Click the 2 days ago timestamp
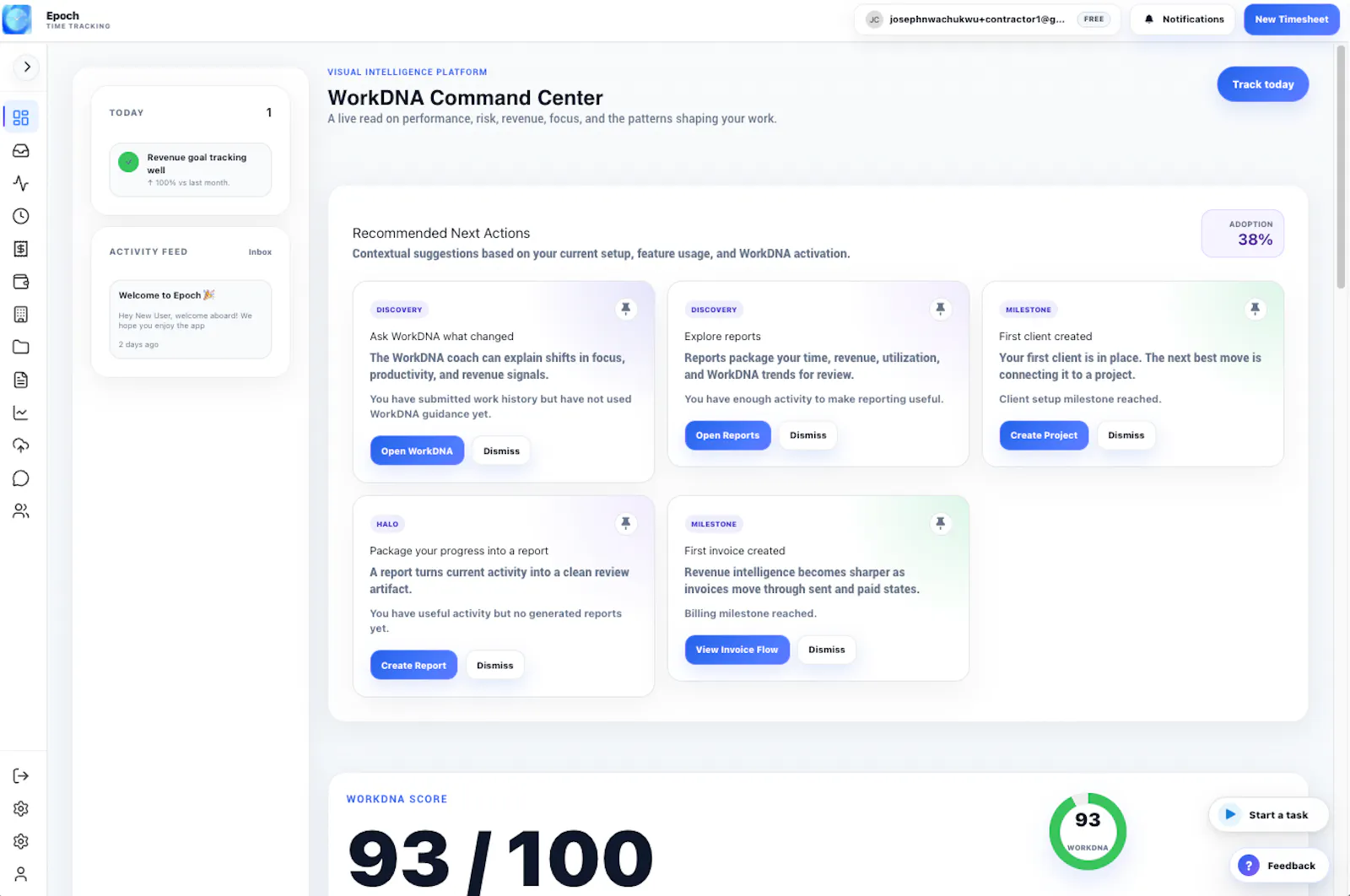 click(138, 344)
